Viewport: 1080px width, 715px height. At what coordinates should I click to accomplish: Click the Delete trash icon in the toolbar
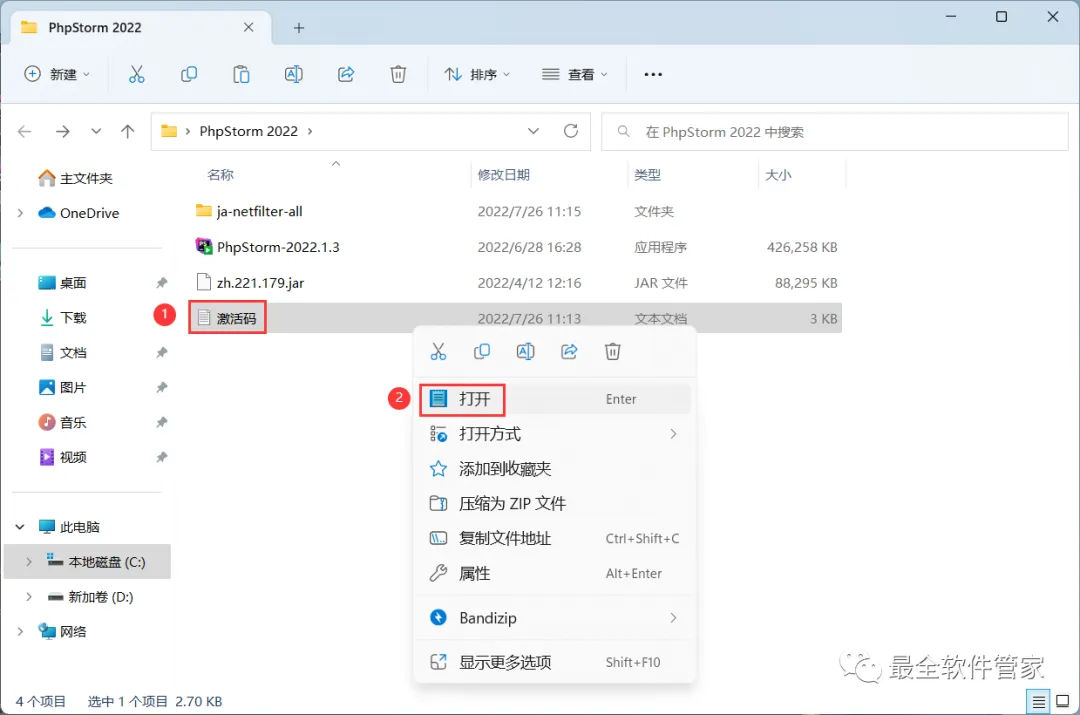(398, 74)
